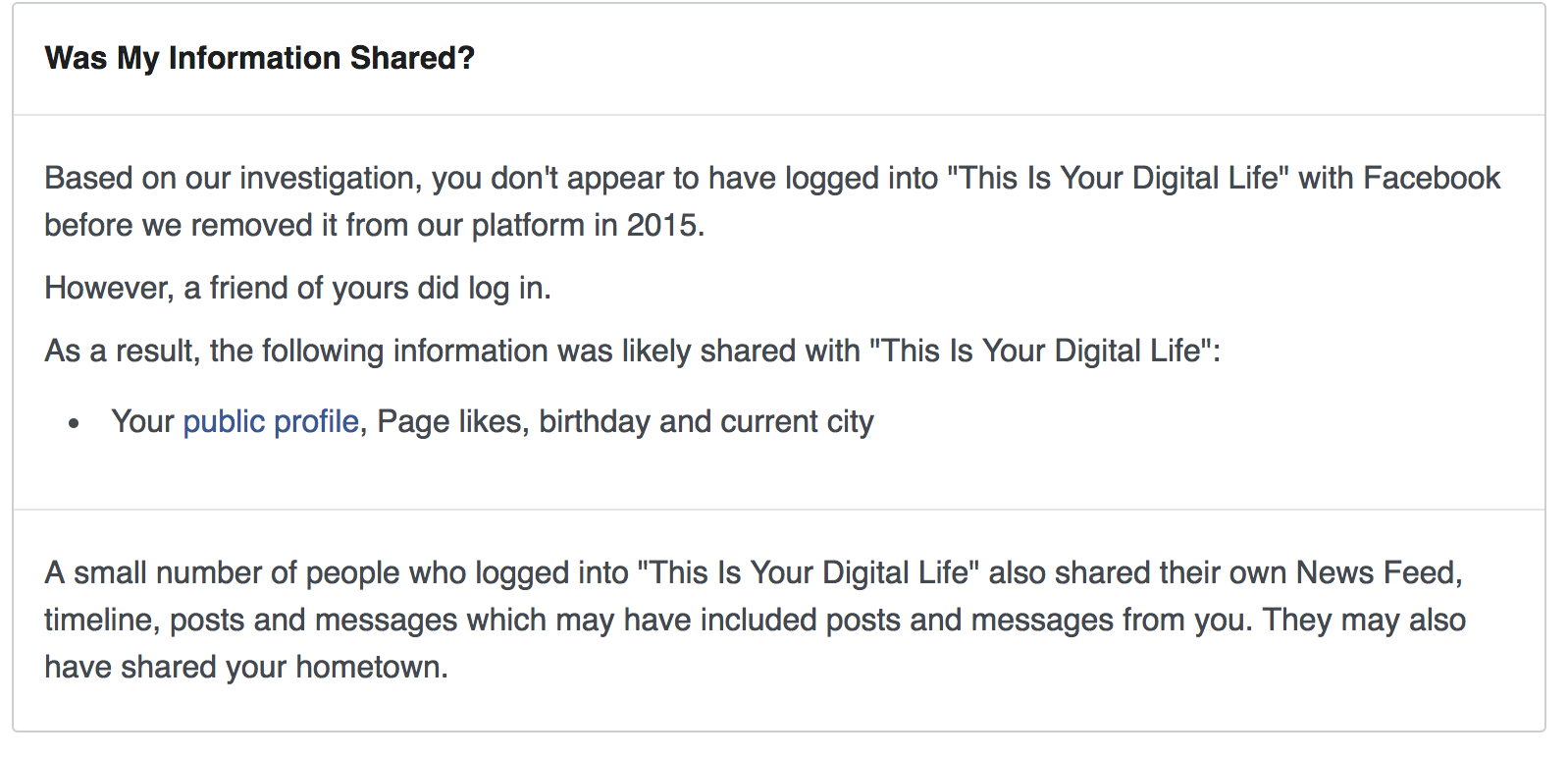Click the word "Your" beginning the bullet item
This screenshot has width=1568, height=758.
(x=142, y=422)
